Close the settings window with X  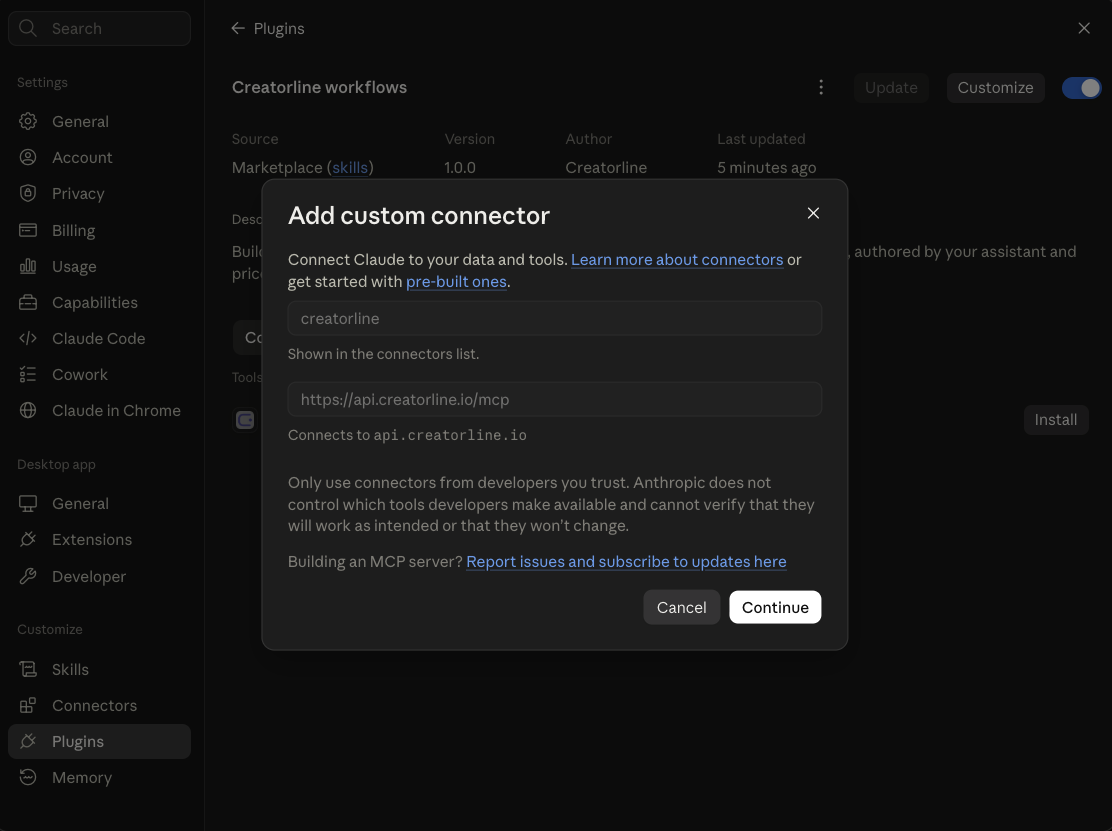1084,28
